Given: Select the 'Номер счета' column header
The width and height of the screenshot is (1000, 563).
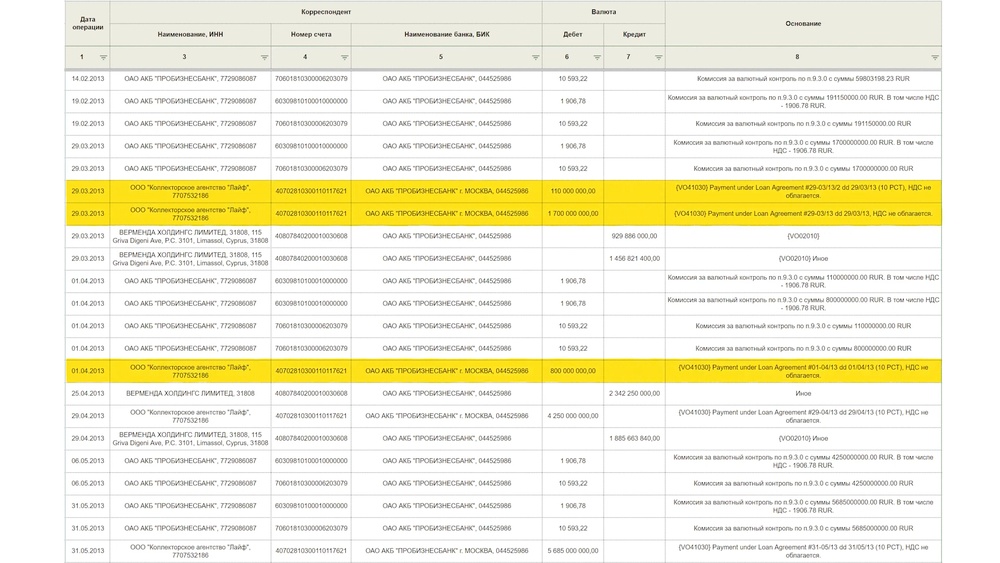Looking at the screenshot, I should [311, 34].
